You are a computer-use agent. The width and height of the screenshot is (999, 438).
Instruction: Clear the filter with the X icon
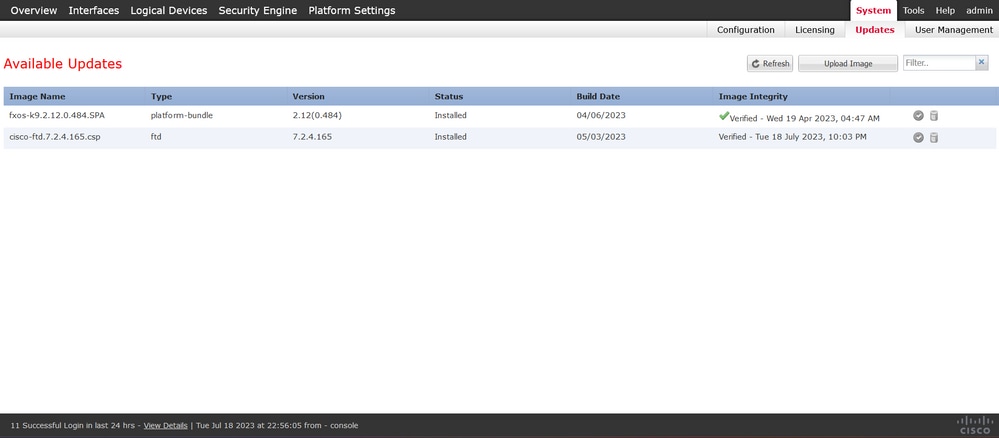point(982,62)
